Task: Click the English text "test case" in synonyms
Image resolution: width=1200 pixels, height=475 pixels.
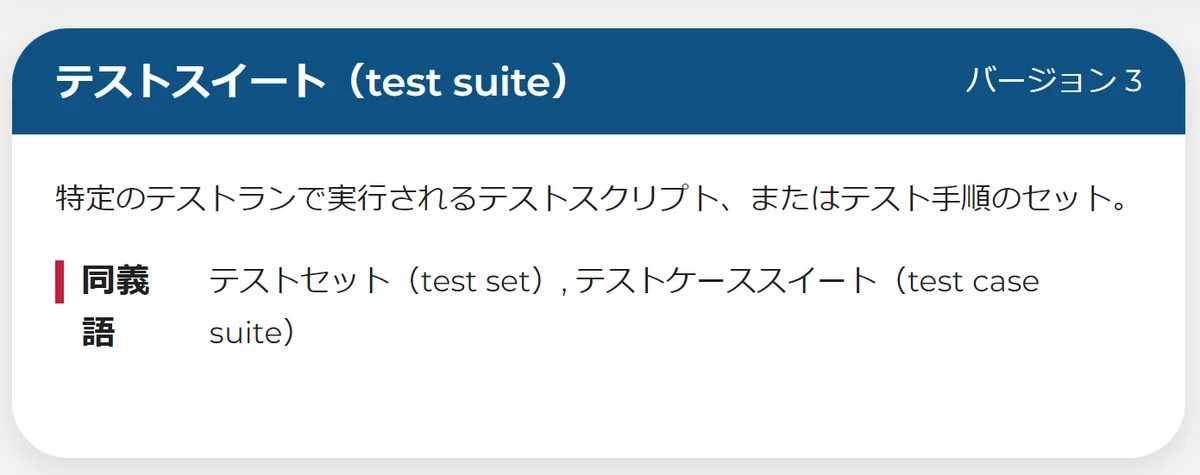Action: point(975,282)
